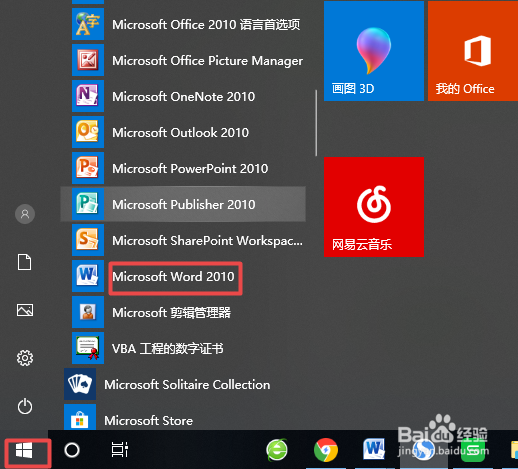Viewport: 518px width, 469px height.
Task: Select Microsoft Word 2010 text entry
Action: [x=173, y=277]
